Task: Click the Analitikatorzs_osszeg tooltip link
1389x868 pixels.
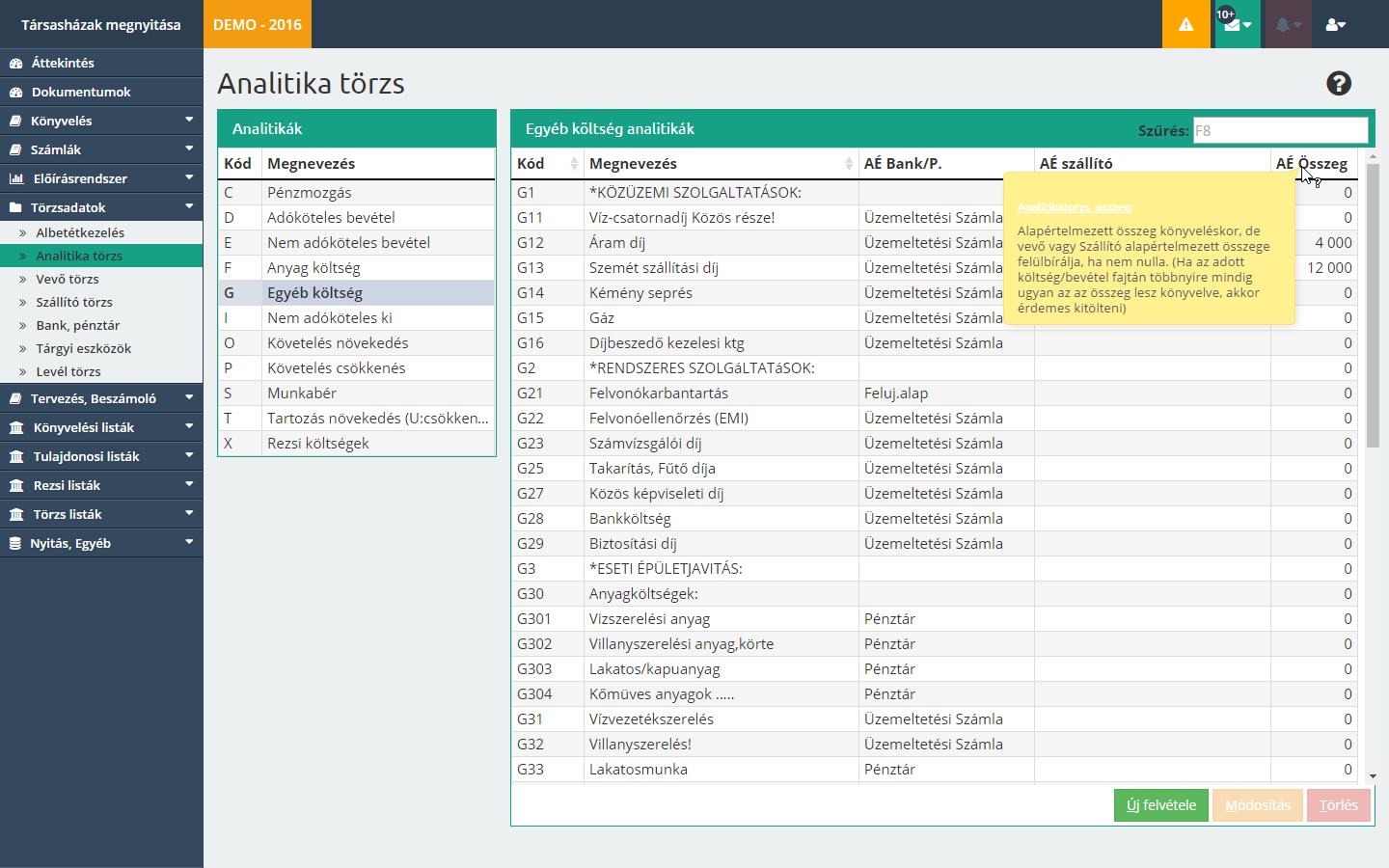Action: point(1074,207)
